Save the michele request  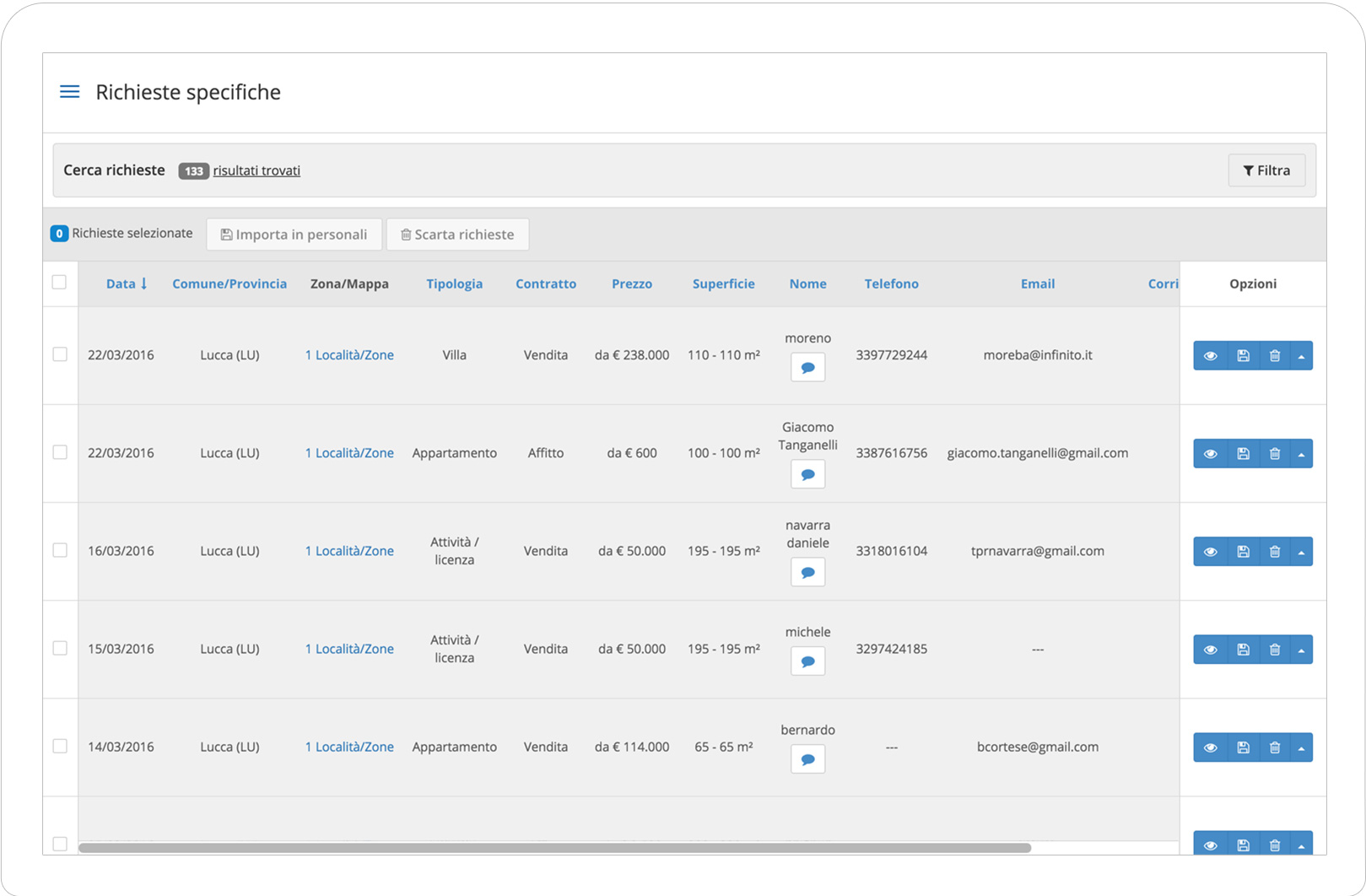(1243, 649)
